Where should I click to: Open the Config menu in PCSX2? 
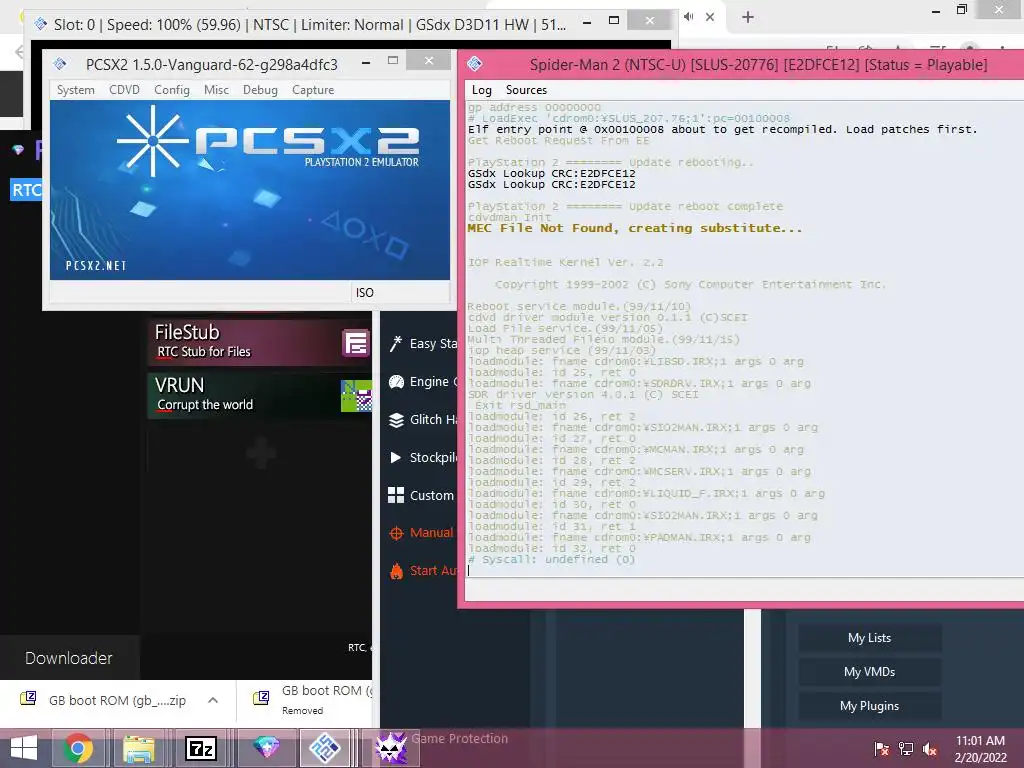(172, 89)
